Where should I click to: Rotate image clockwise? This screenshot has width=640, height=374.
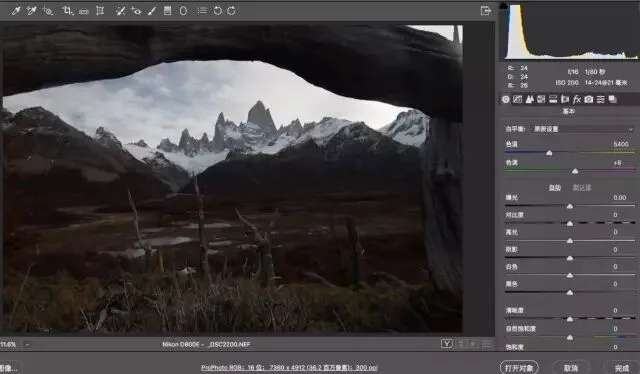pos(231,11)
